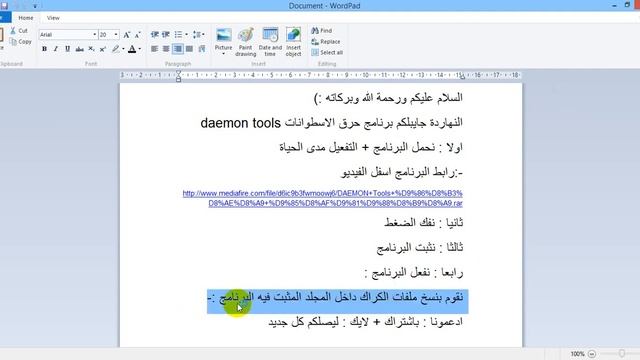
Task: Restore down the WordPad window
Action: [x=627, y=5]
